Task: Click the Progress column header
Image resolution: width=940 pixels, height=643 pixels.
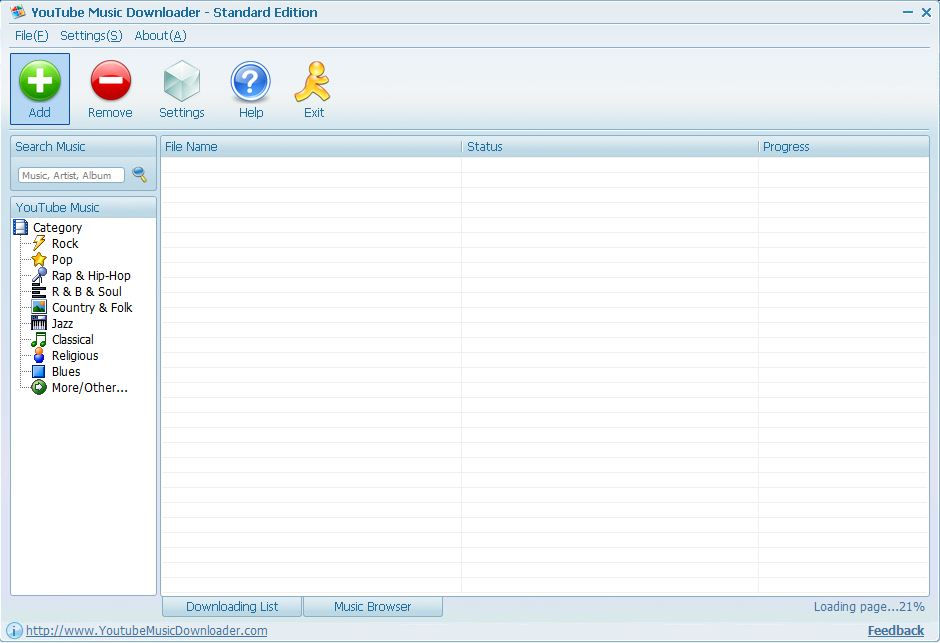Action: click(x=843, y=147)
